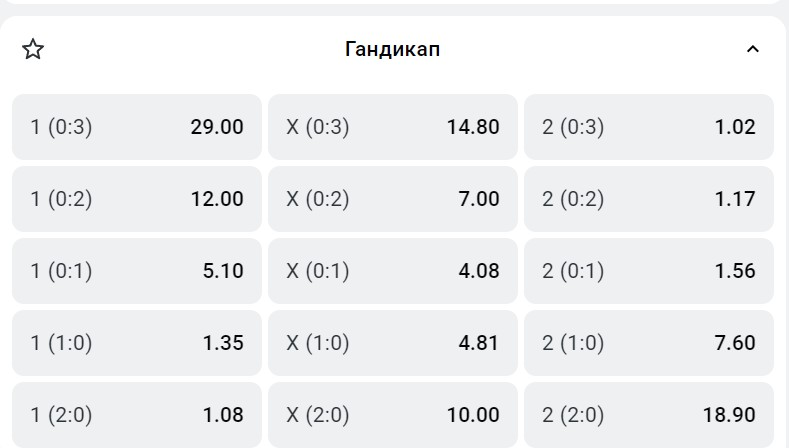Image resolution: width=789 pixels, height=448 pixels.
Task: Add 2 (1:0) at 7.60 to betslip
Action: click(x=649, y=343)
